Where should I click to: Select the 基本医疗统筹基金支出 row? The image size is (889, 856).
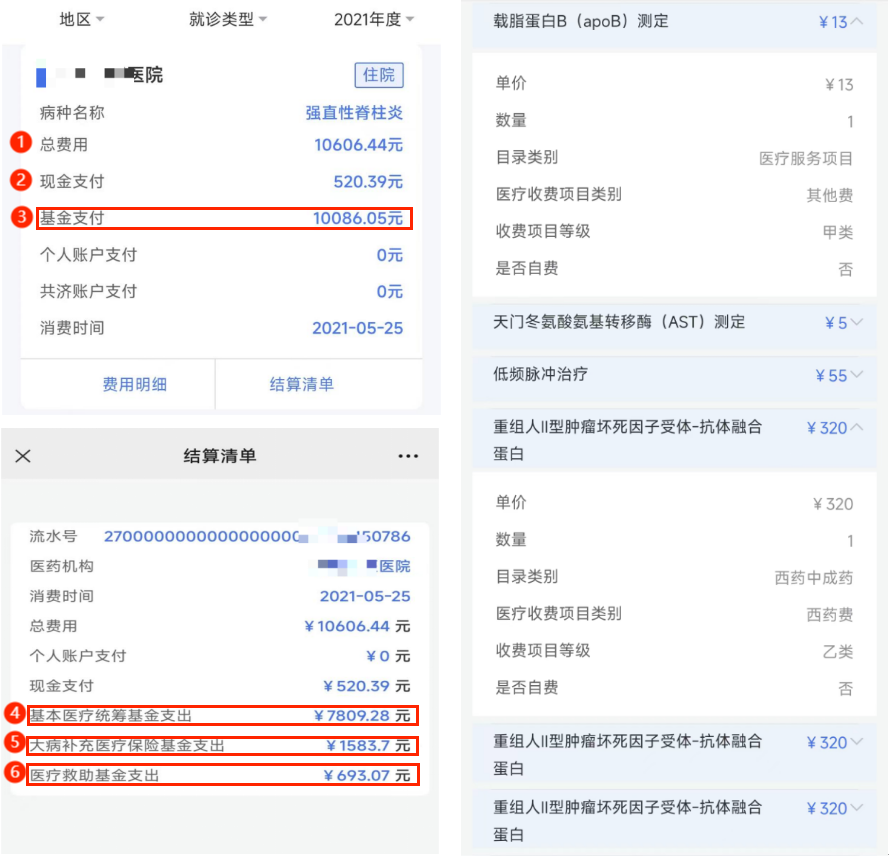tap(222, 715)
